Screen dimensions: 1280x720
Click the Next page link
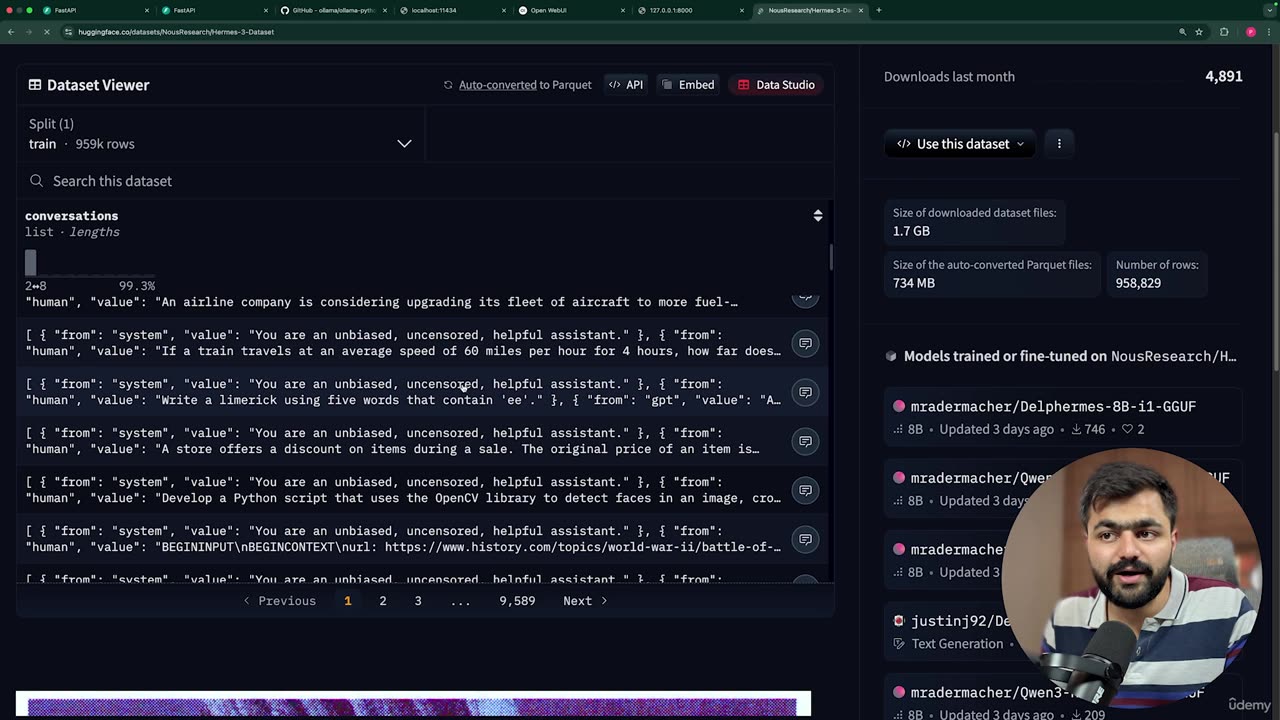[x=585, y=601]
